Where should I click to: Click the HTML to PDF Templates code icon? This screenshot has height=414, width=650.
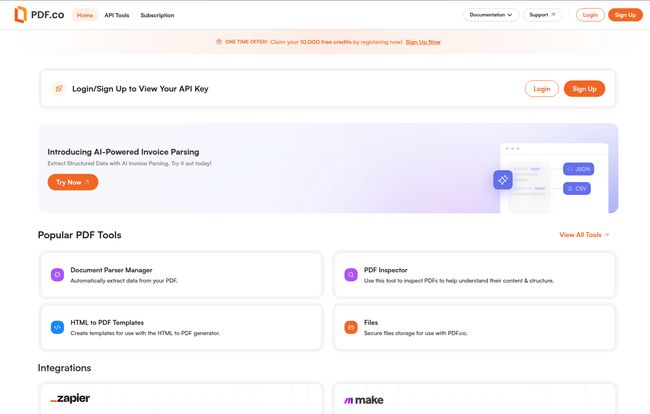click(x=57, y=327)
